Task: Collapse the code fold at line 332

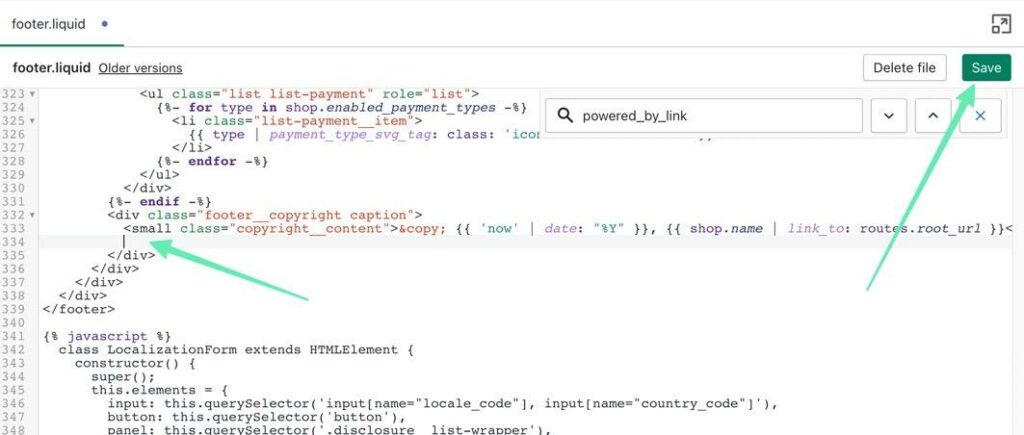Action: coord(33,215)
